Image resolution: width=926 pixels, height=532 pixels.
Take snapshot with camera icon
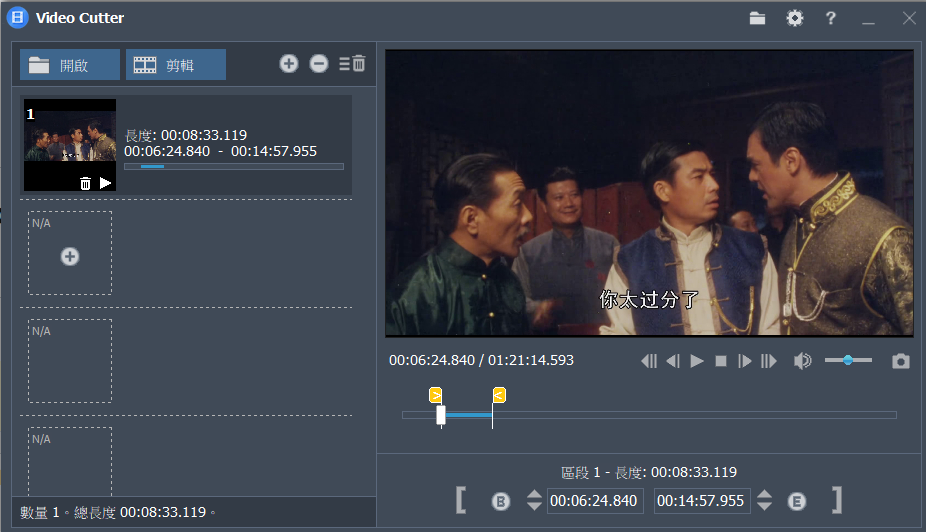click(x=901, y=361)
